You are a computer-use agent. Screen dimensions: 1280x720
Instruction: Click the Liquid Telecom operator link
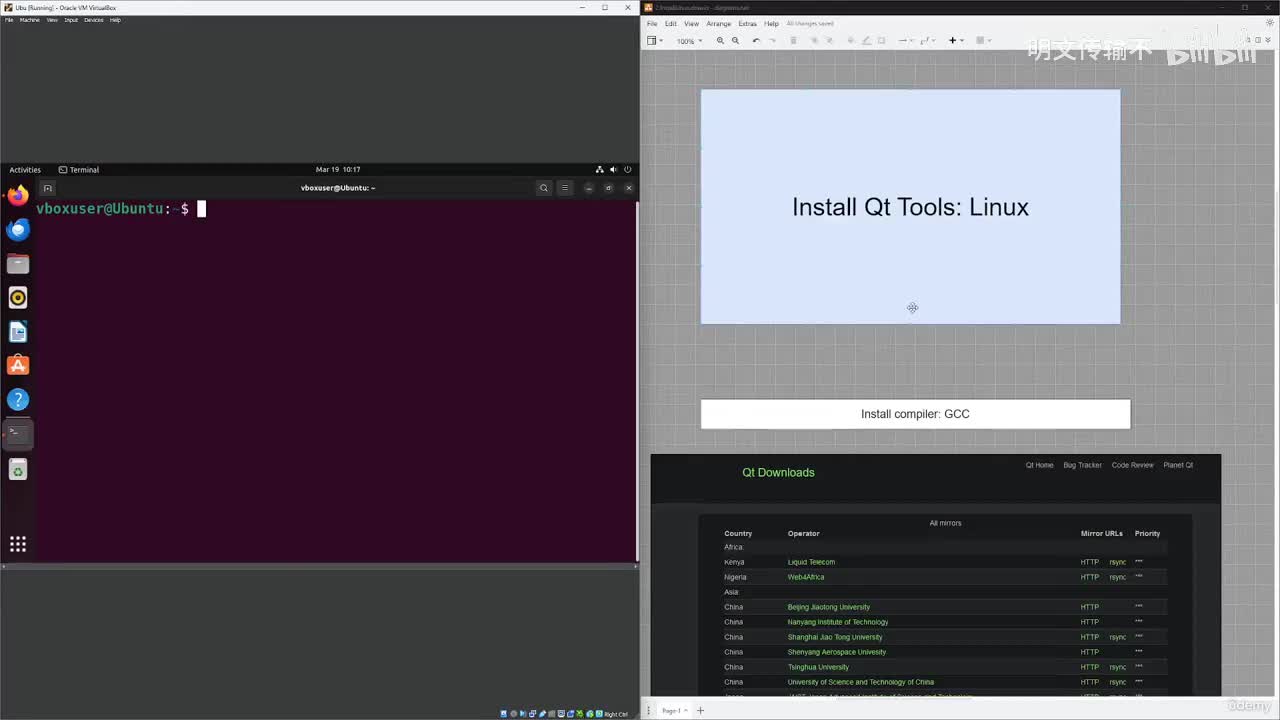pyautogui.click(x=811, y=562)
